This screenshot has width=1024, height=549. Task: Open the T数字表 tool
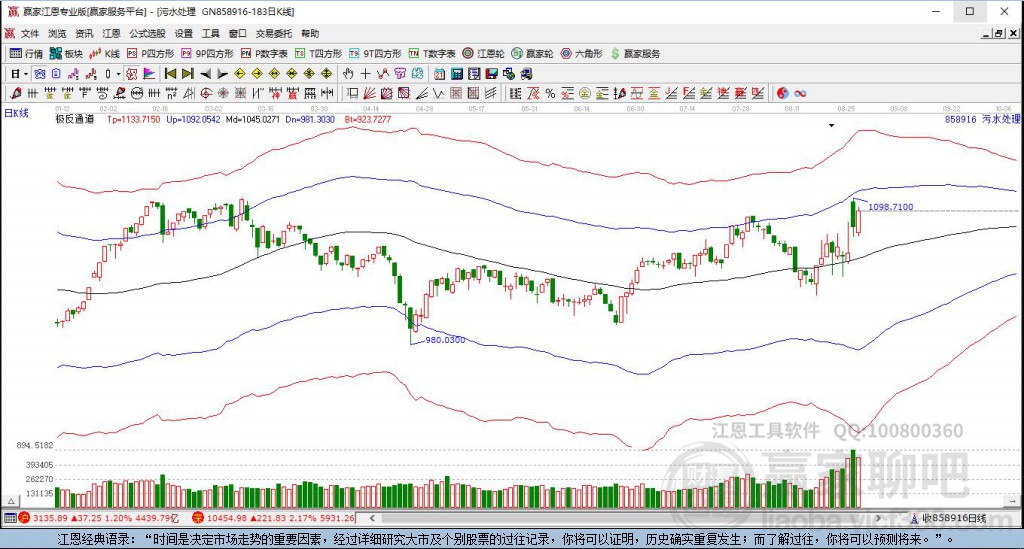tap(432, 54)
